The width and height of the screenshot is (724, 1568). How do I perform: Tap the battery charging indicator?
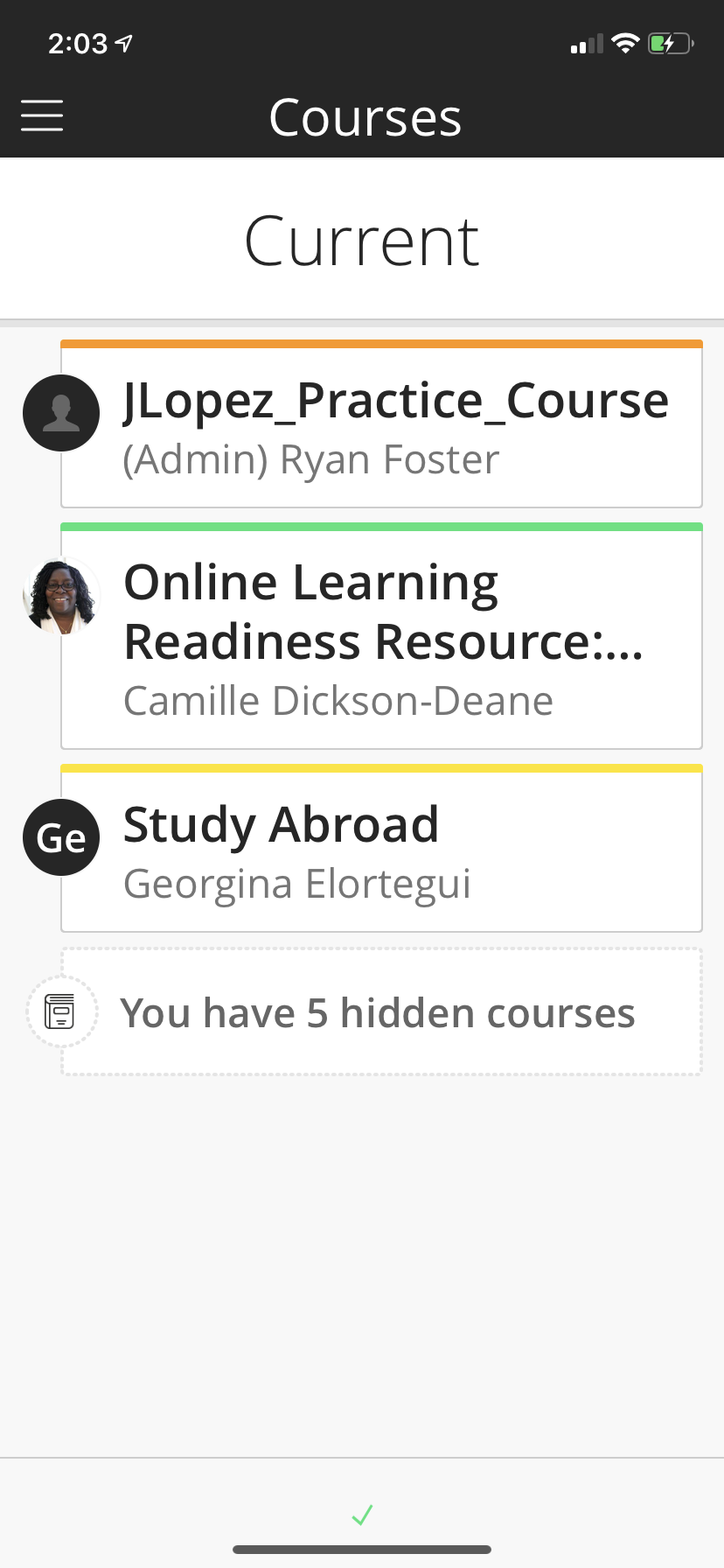coord(670,43)
